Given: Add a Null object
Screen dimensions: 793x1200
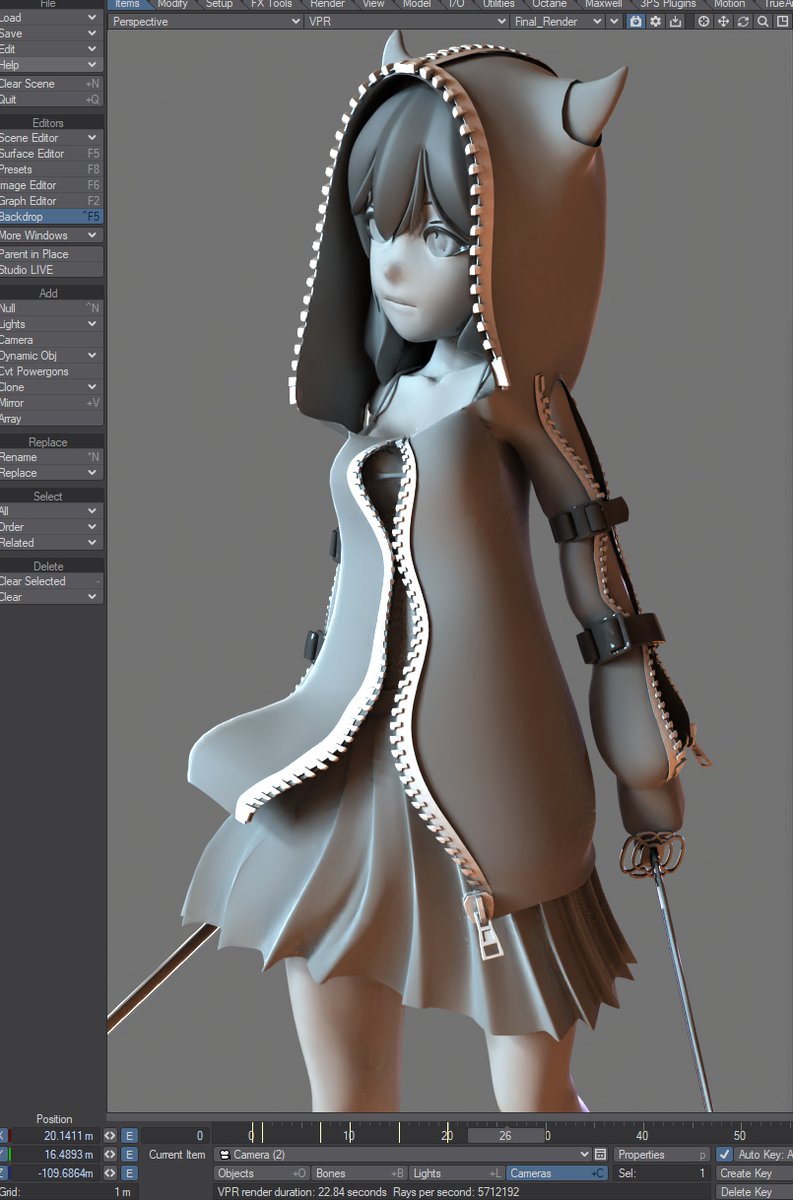Looking at the screenshot, I should pyautogui.click(x=50, y=308).
